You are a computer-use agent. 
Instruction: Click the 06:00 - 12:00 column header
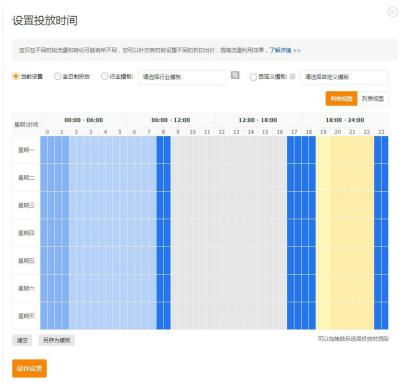tap(171, 120)
